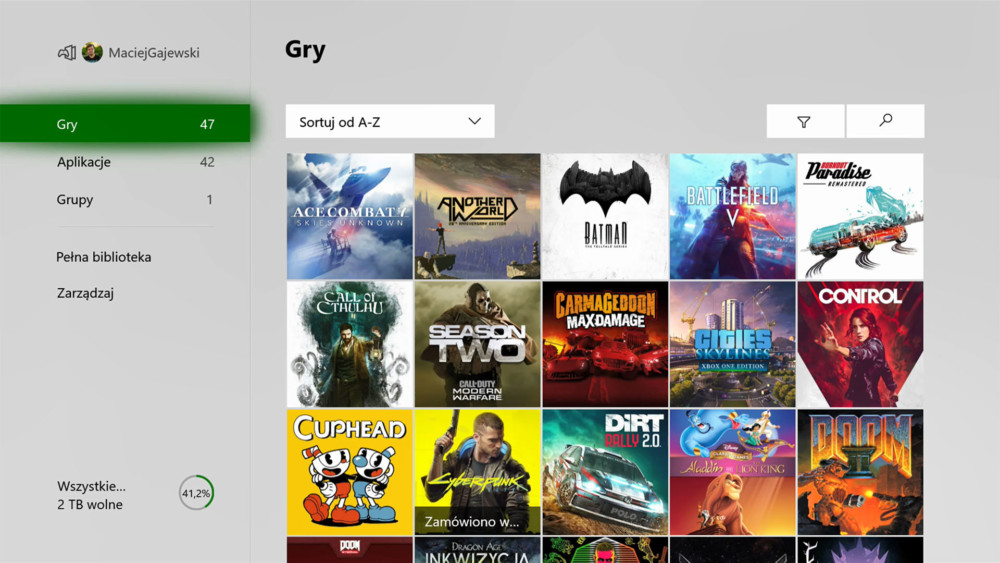Select the Ace Combat 7 game tile
This screenshot has height=563, width=1000.
[x=349, y=216]
